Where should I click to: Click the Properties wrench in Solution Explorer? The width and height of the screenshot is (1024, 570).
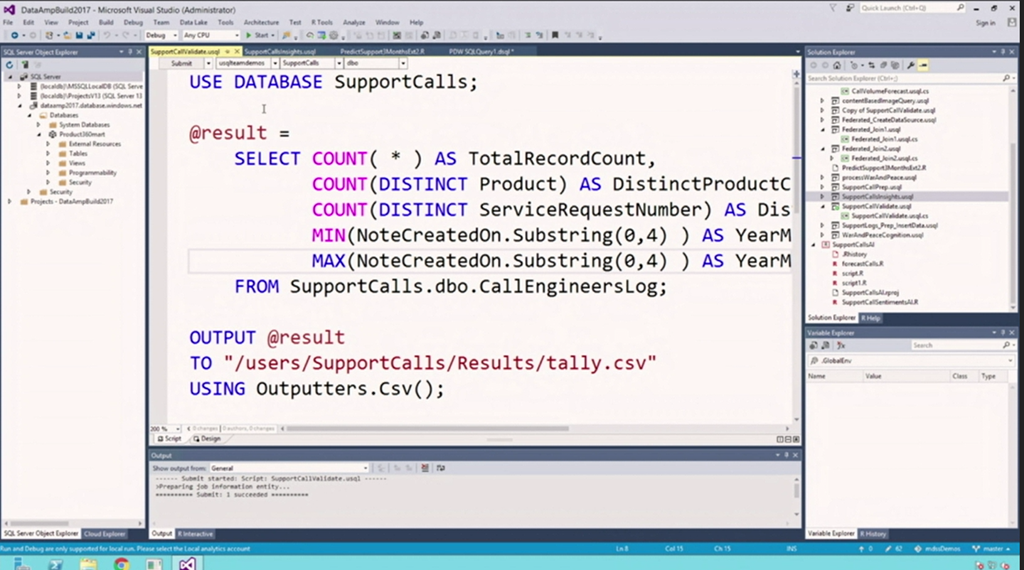910,65
